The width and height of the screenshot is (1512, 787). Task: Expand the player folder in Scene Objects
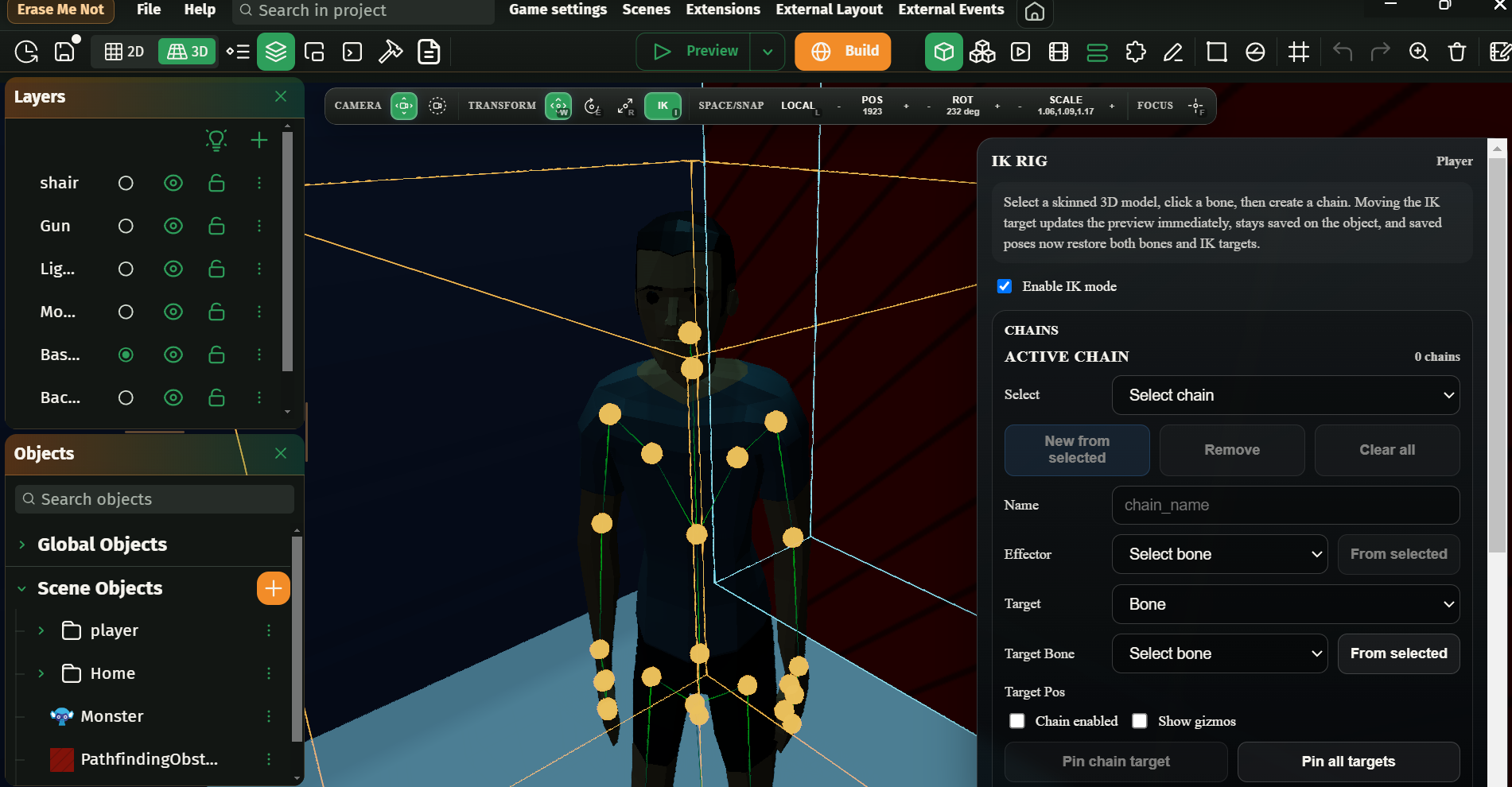(41, 630)
